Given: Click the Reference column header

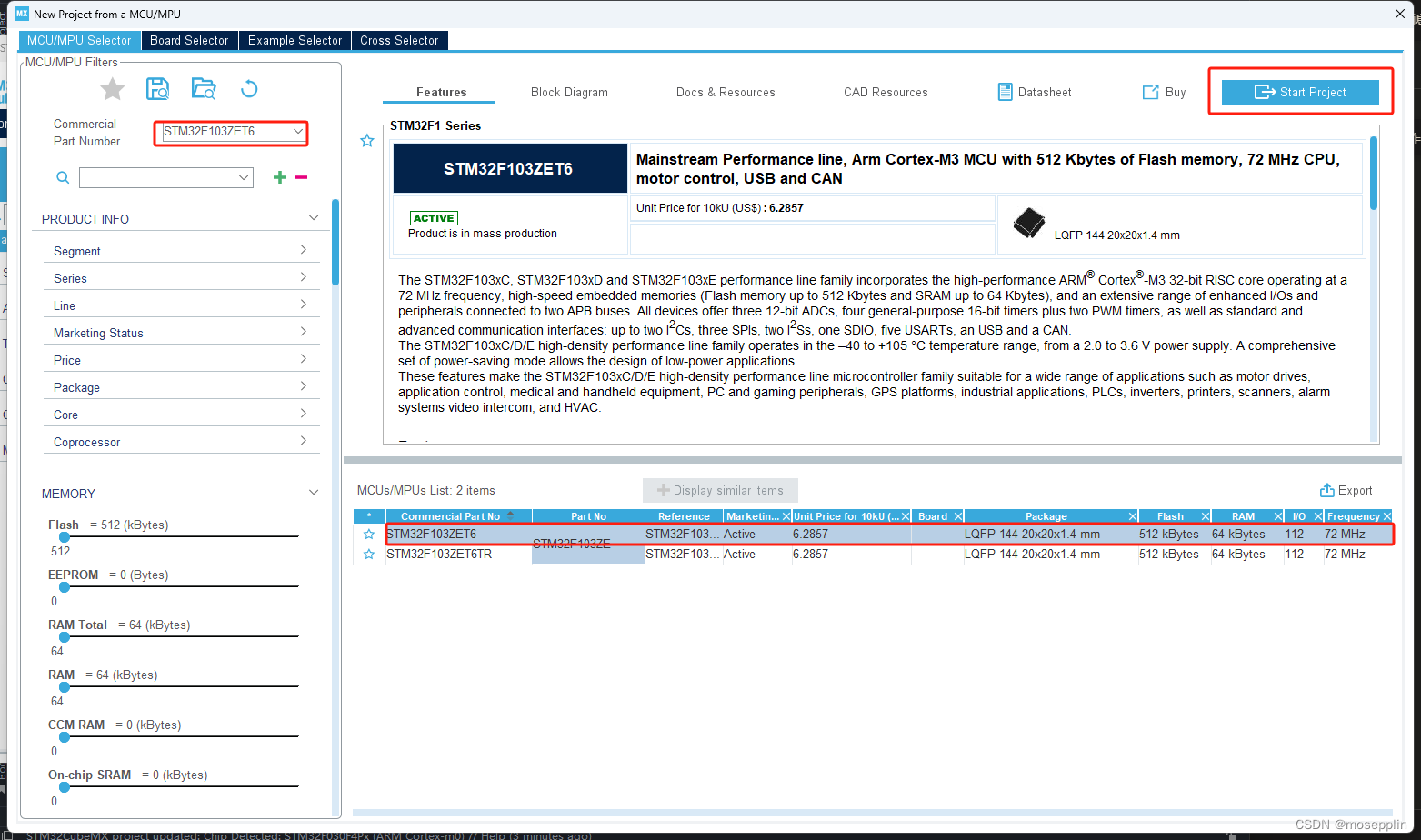Looking at the screenshot, I should point(684,516).
